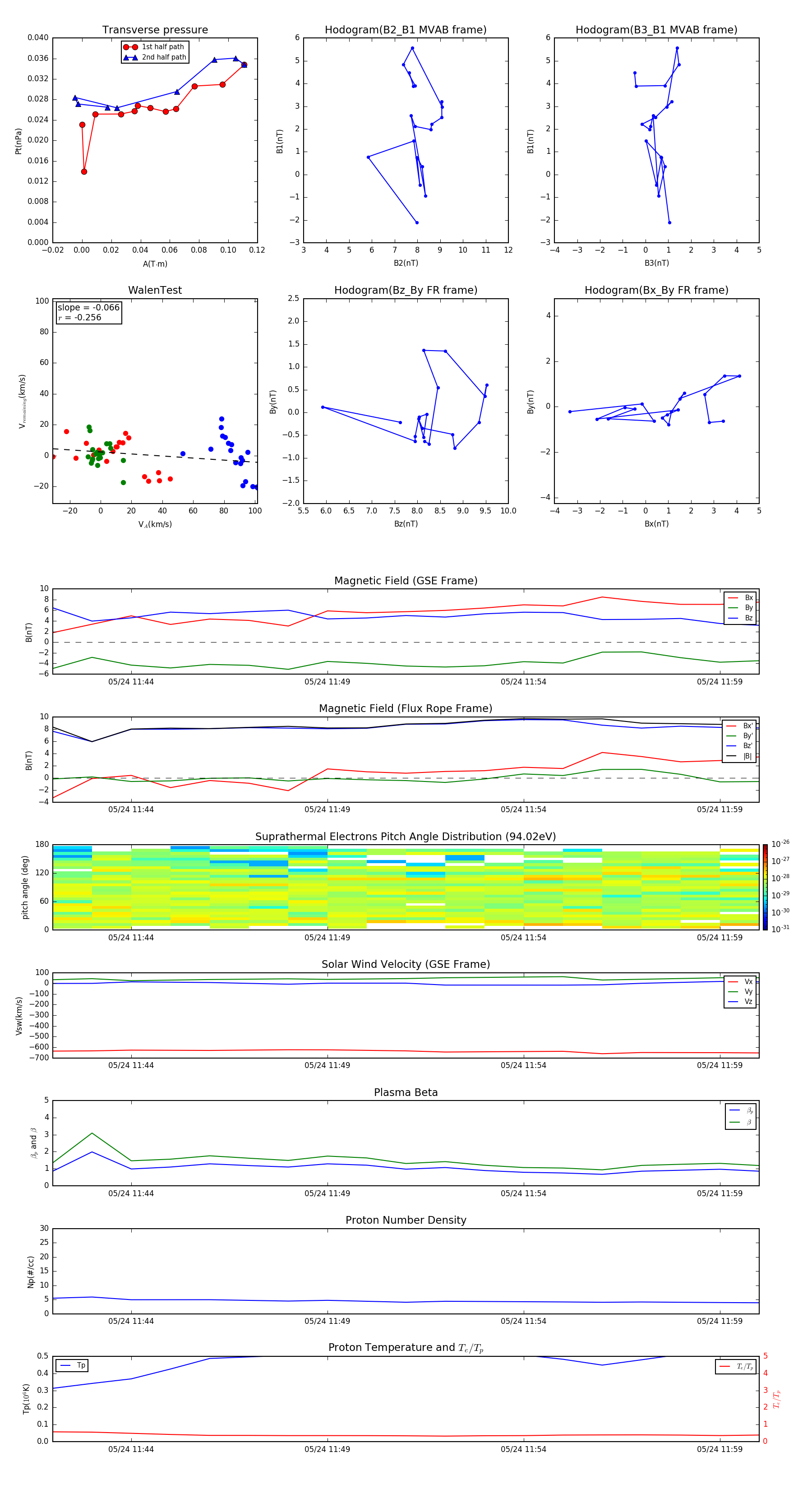Viewport: 812px width, 1489px height.
Task: Click the '10^-31' colorbar label
Action: tap(780, 929)
